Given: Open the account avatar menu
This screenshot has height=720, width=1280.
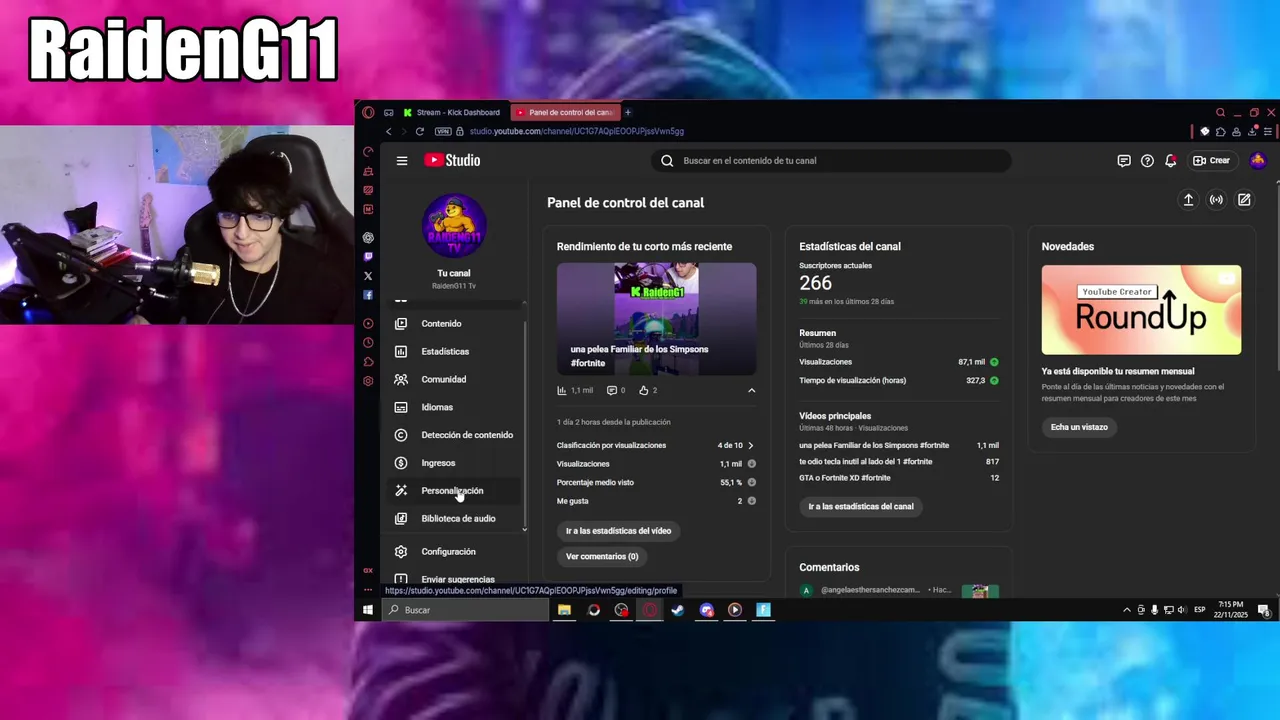Looking at the screenshot, I should 1257,160.
